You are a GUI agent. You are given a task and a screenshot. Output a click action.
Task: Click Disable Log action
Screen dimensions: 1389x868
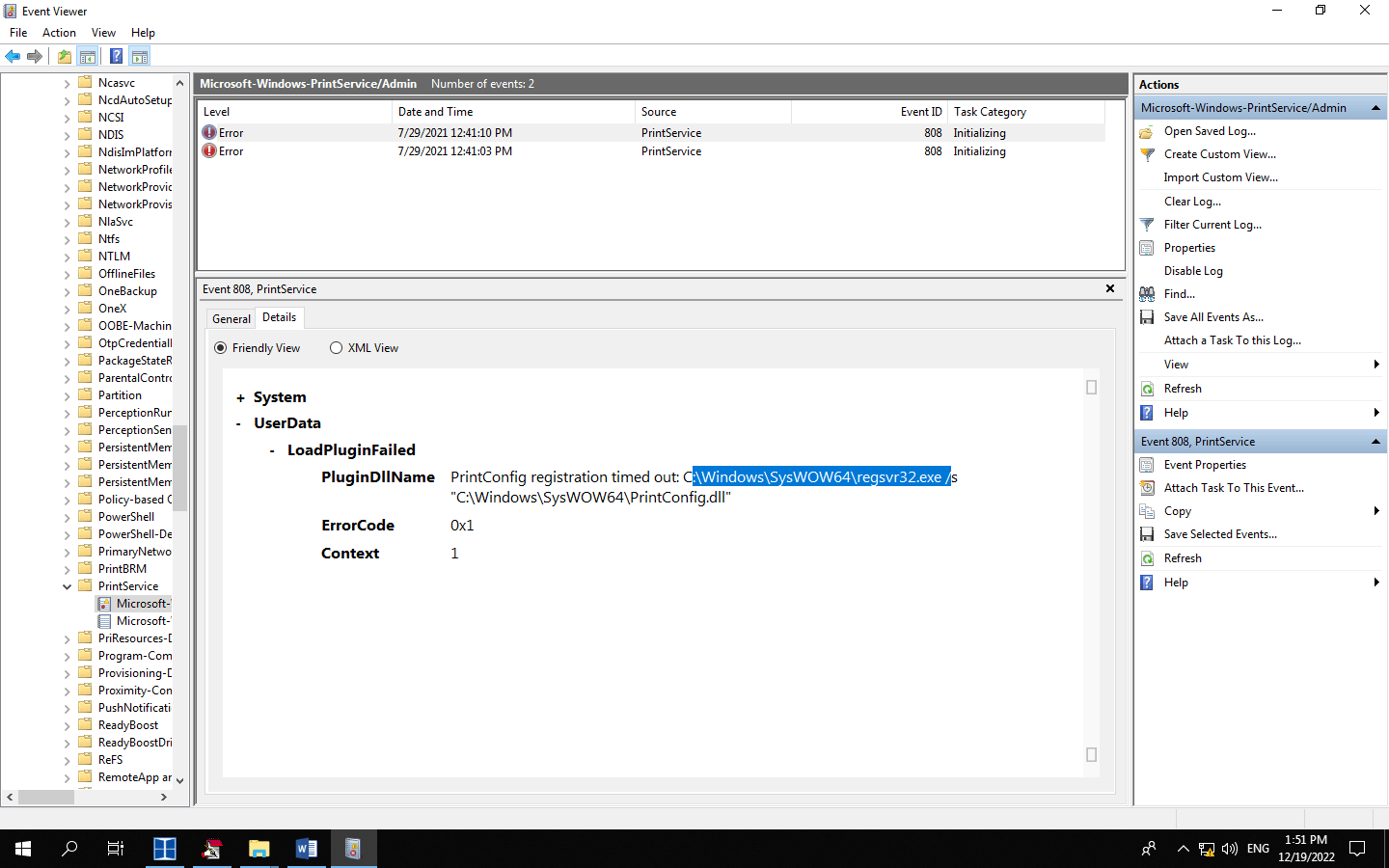(1193, 271)
